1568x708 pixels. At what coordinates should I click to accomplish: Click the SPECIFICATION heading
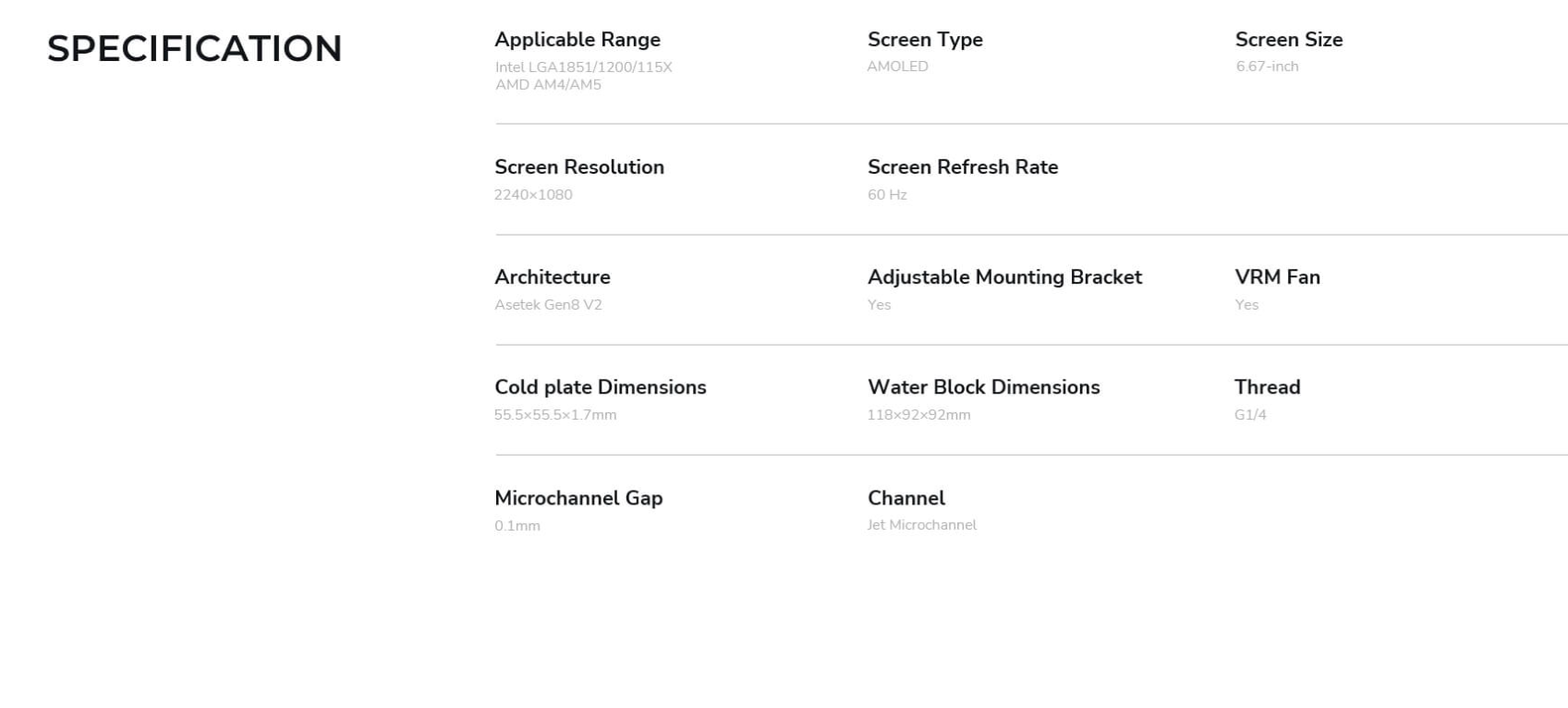(x=194, y=49)
